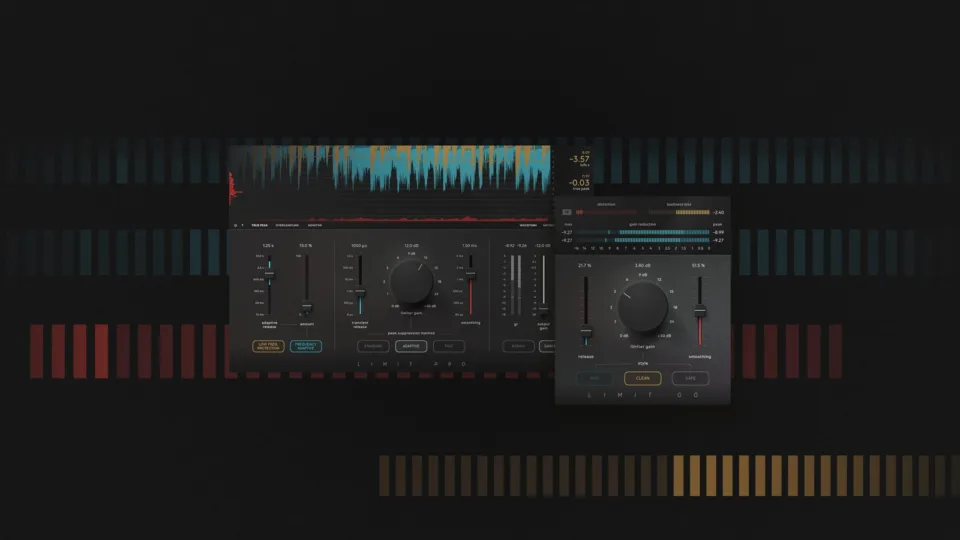Click the 21.7 % release value in Limit Go
This screenshot has height=540, width=960.
[585, 266]
